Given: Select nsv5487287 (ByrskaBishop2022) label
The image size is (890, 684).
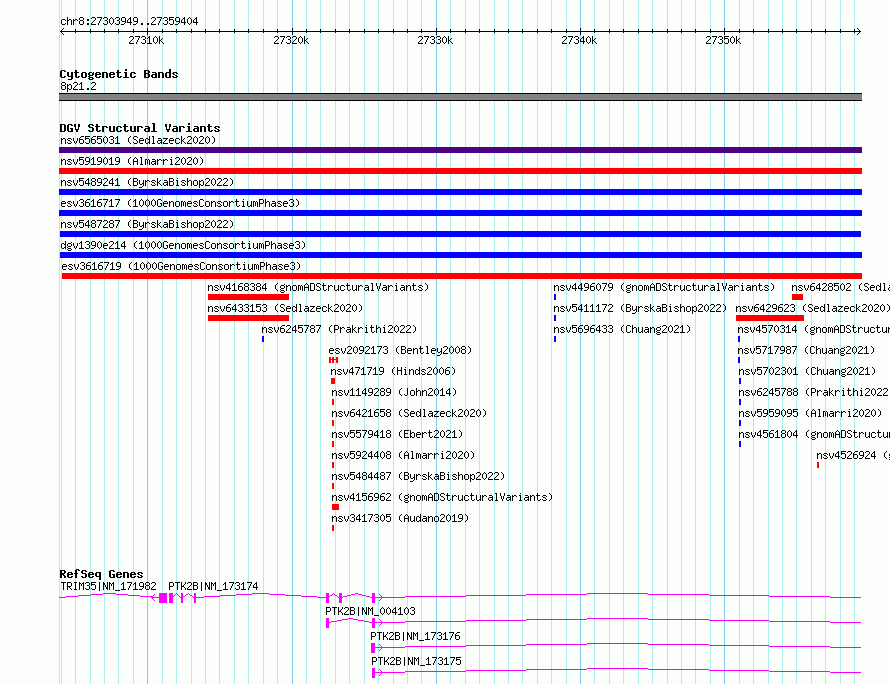Looking at the screenshot, I should pos(147,224).
